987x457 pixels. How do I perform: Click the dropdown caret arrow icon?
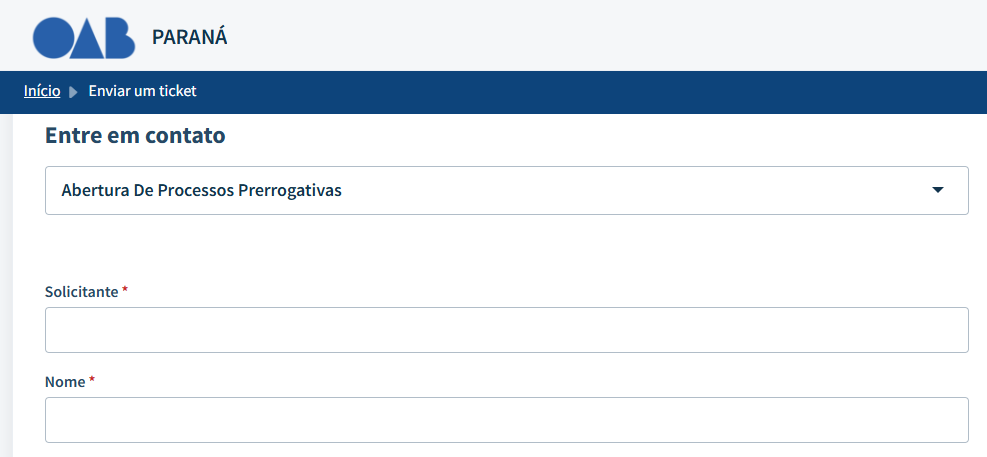(x=937, y=190)
